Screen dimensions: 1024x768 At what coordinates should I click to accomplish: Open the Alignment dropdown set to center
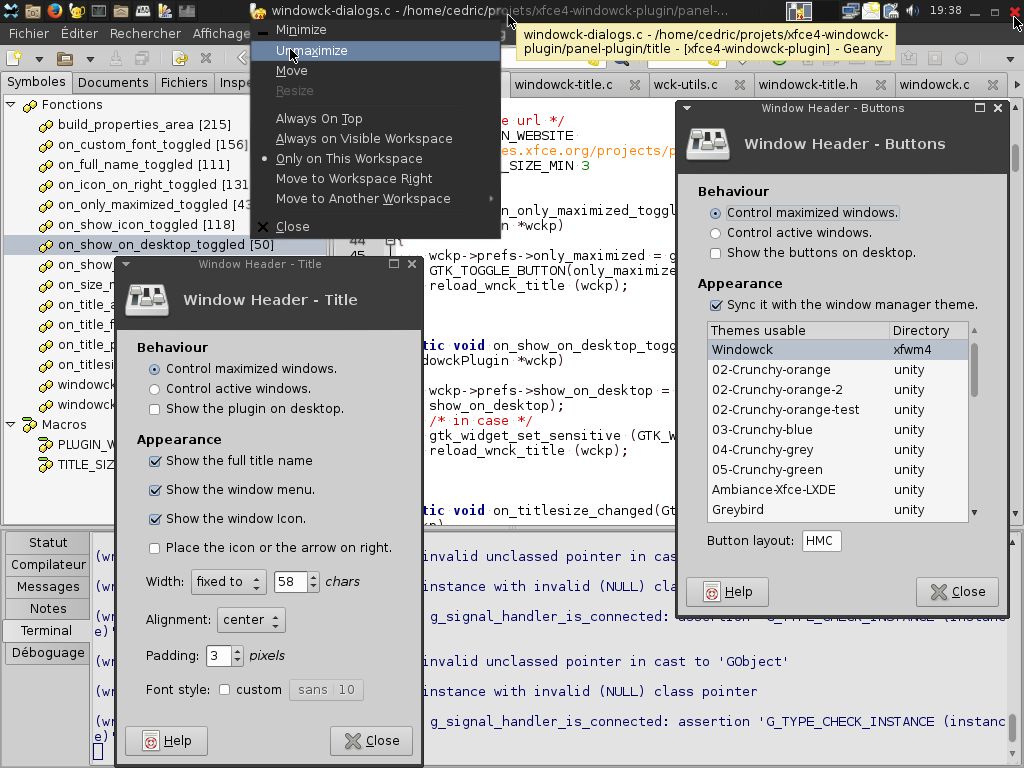(251, 619)
